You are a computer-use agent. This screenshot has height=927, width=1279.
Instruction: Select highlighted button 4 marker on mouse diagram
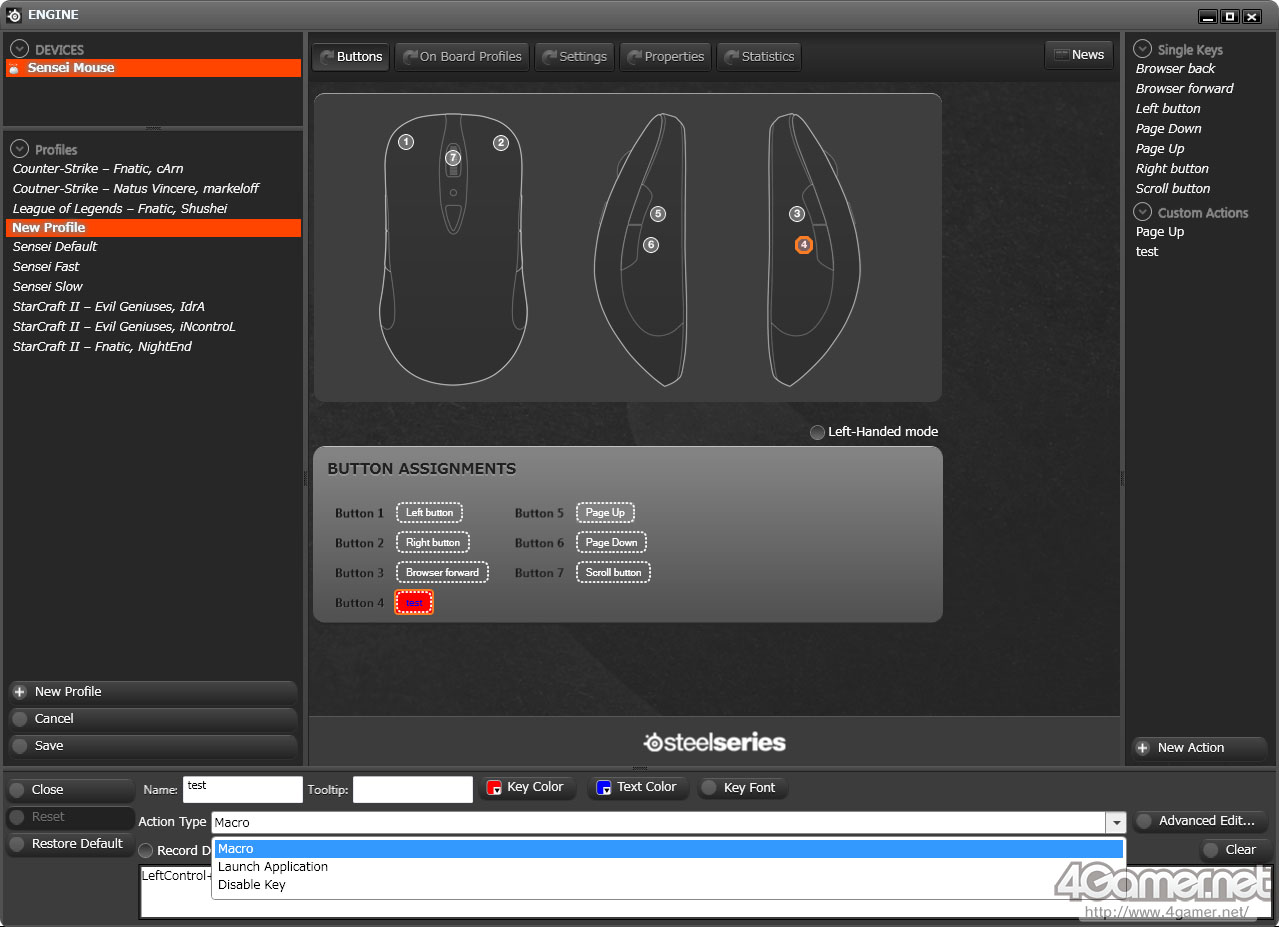click(803, 245)
